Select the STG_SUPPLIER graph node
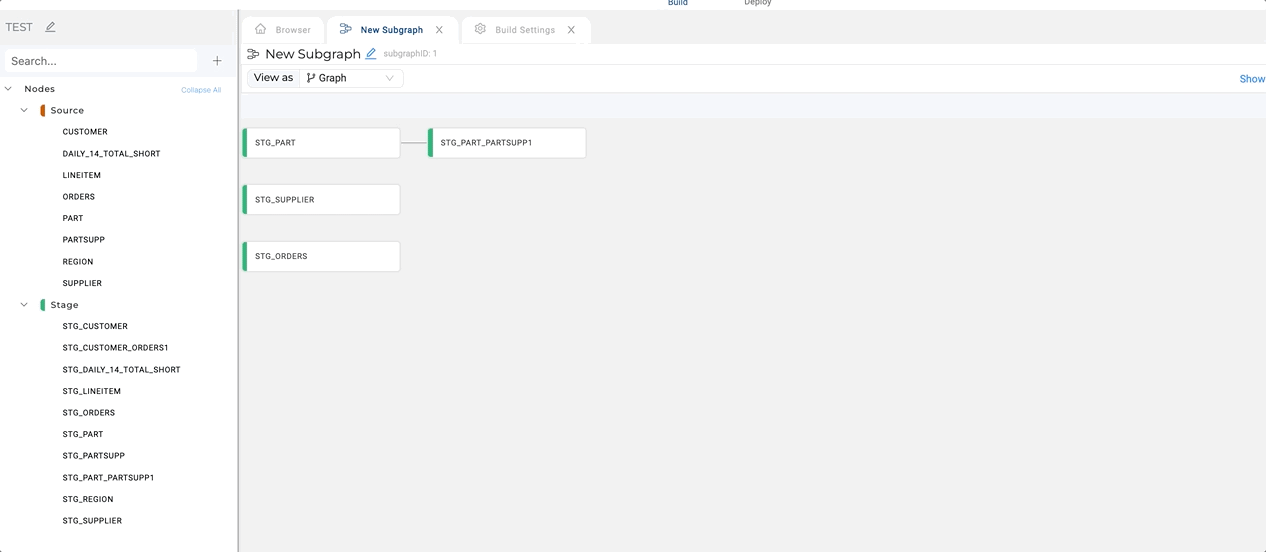This screenshot has width=1266, height=552. point(321,200)
